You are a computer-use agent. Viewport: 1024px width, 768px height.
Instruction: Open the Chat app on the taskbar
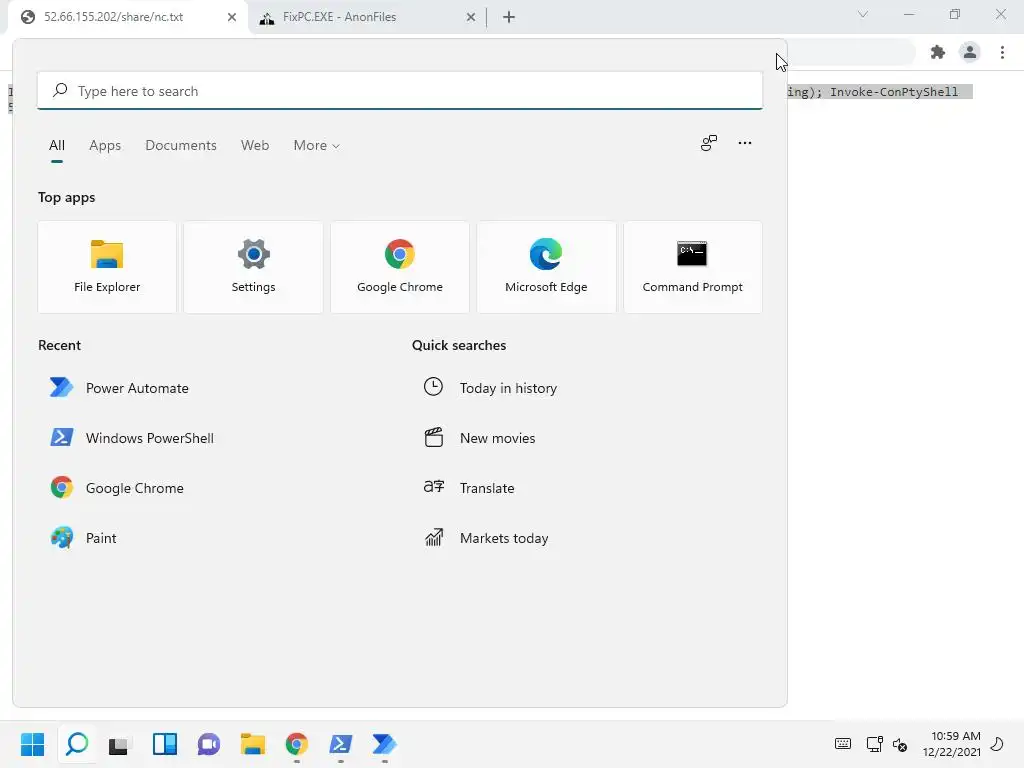click(209, 744)
